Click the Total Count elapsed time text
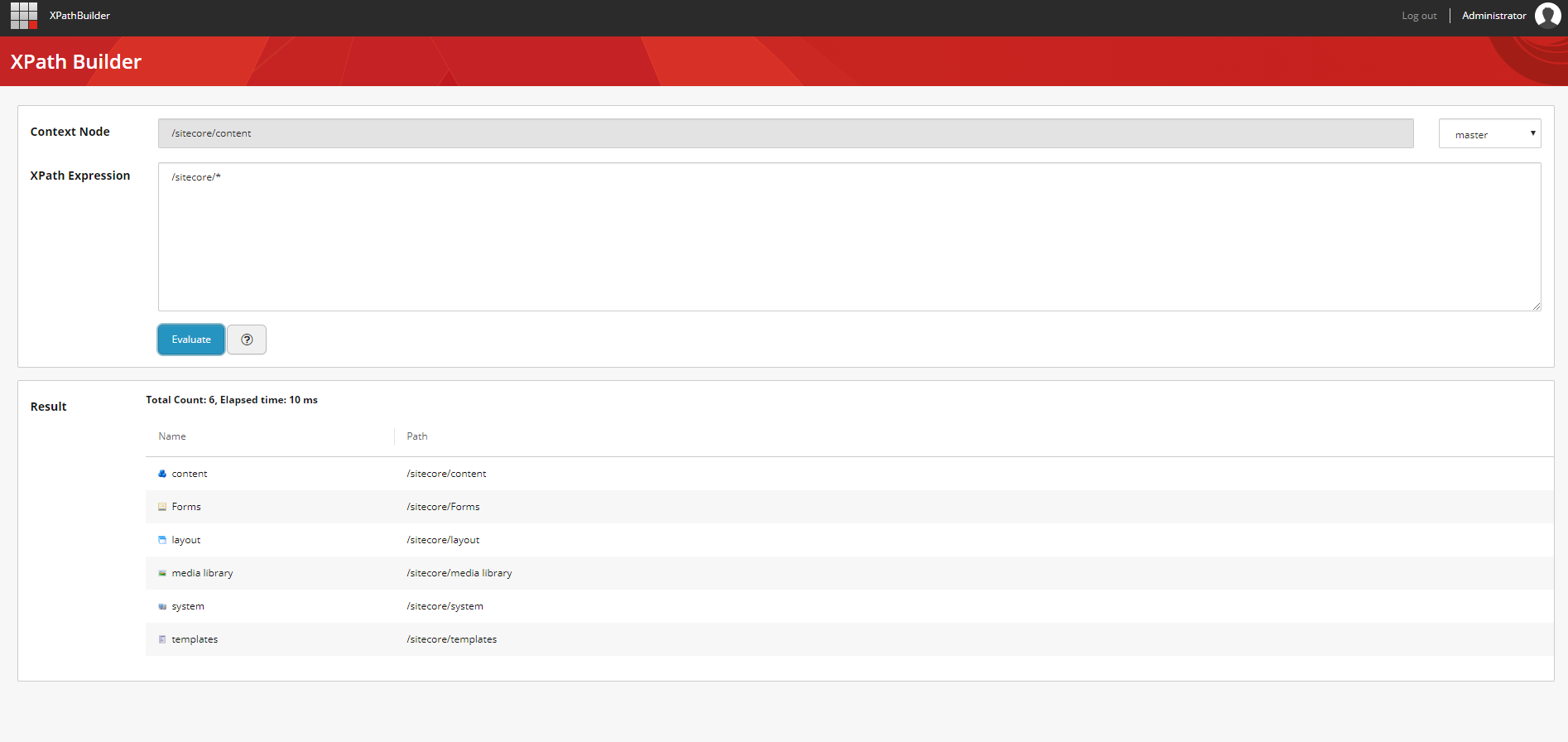 tap(232, 400)
